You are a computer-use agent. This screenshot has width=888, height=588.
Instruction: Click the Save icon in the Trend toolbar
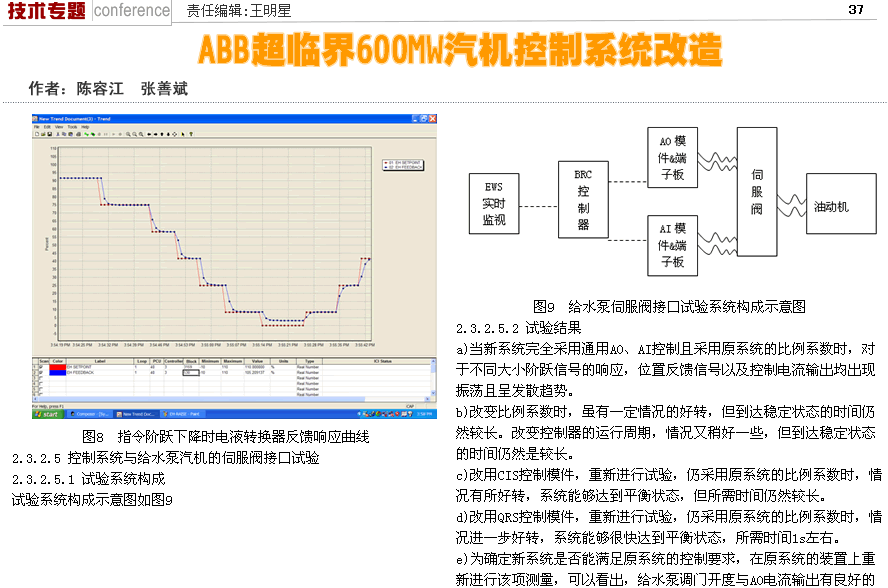click(x=50, y=134)
